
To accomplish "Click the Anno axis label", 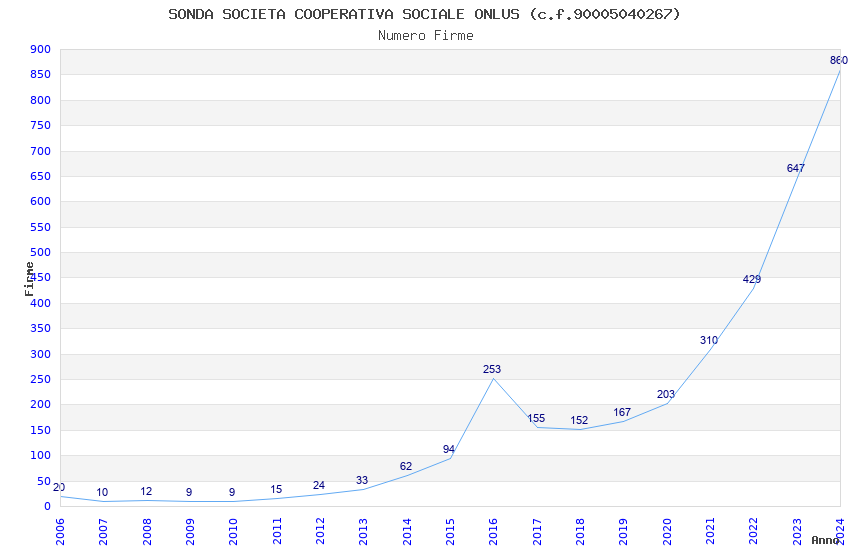I will coord(826,540).
